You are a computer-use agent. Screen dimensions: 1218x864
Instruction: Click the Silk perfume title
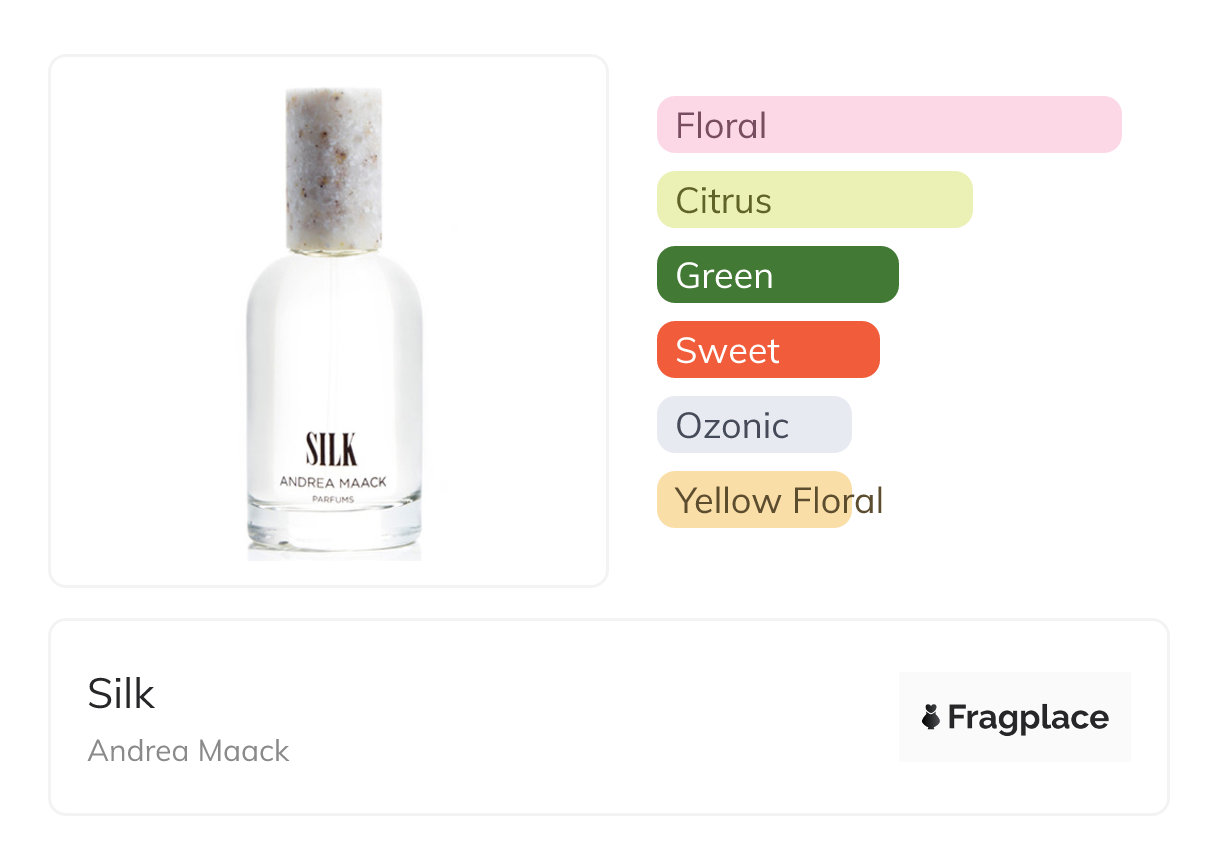(121, 693)
